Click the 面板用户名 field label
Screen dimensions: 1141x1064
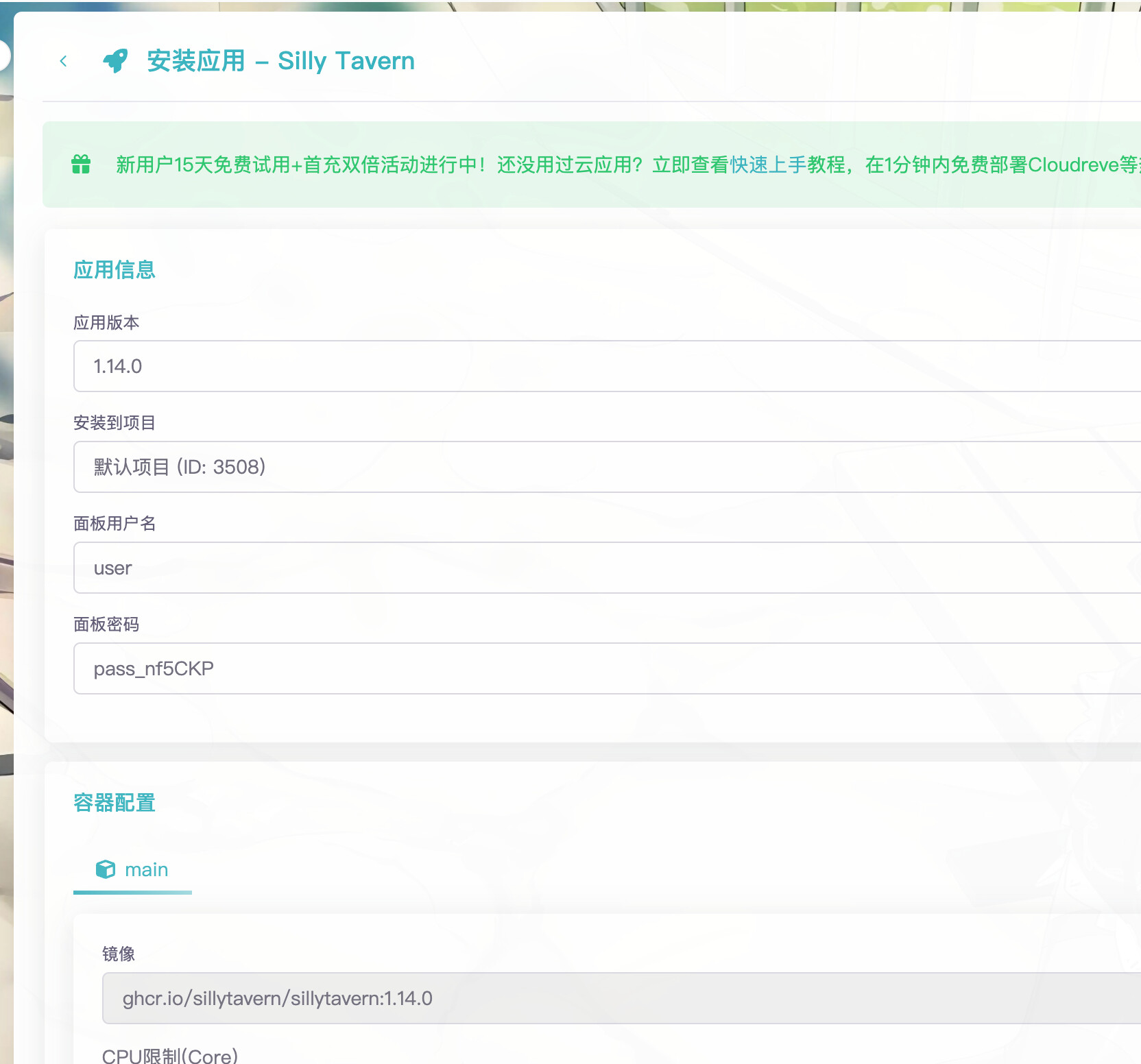tap(115, 524)
